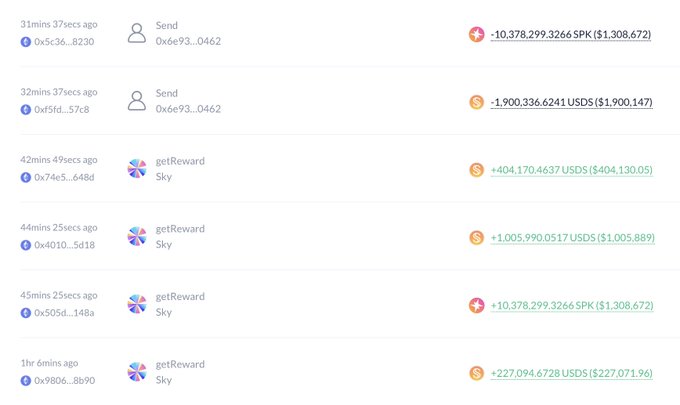Click the user avatar on the USDS send row

click(x=138, y=101)
